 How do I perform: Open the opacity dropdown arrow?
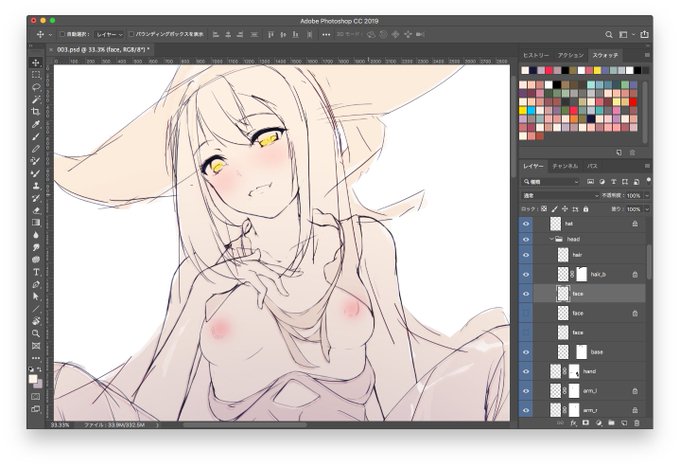click(x=647, y=196)
